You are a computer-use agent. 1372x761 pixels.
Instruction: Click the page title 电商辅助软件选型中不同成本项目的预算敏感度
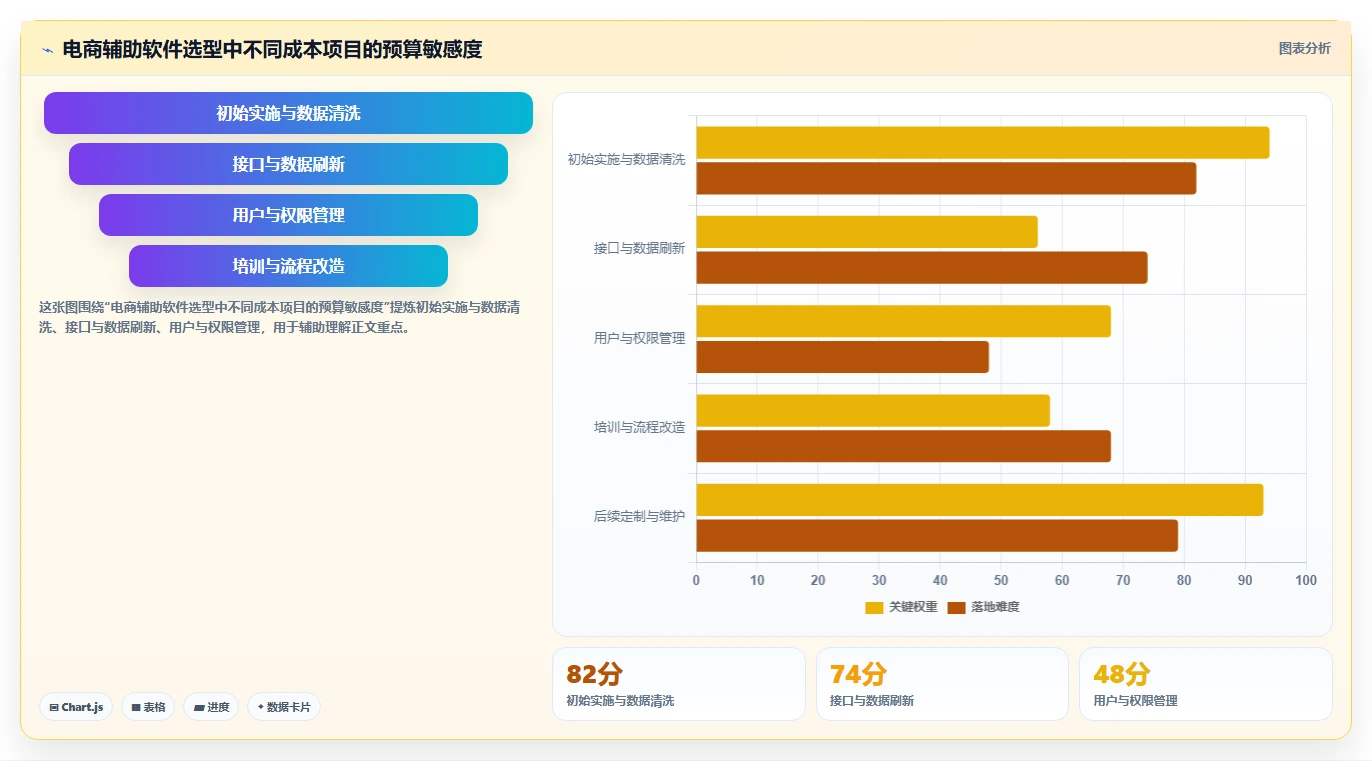(x=272, y=49)
